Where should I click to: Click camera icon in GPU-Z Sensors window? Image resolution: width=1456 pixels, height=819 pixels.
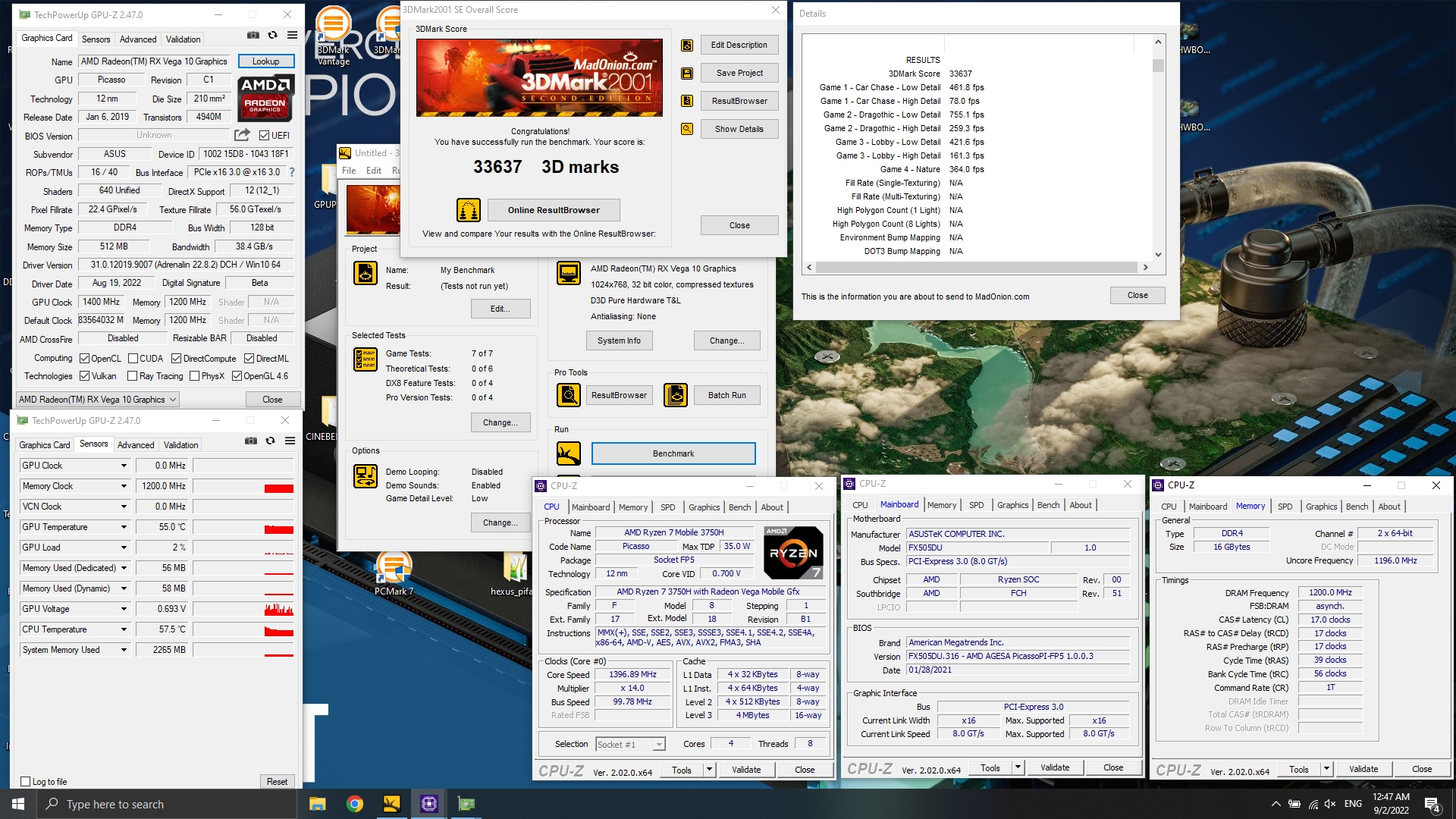(x=251, y=441)
